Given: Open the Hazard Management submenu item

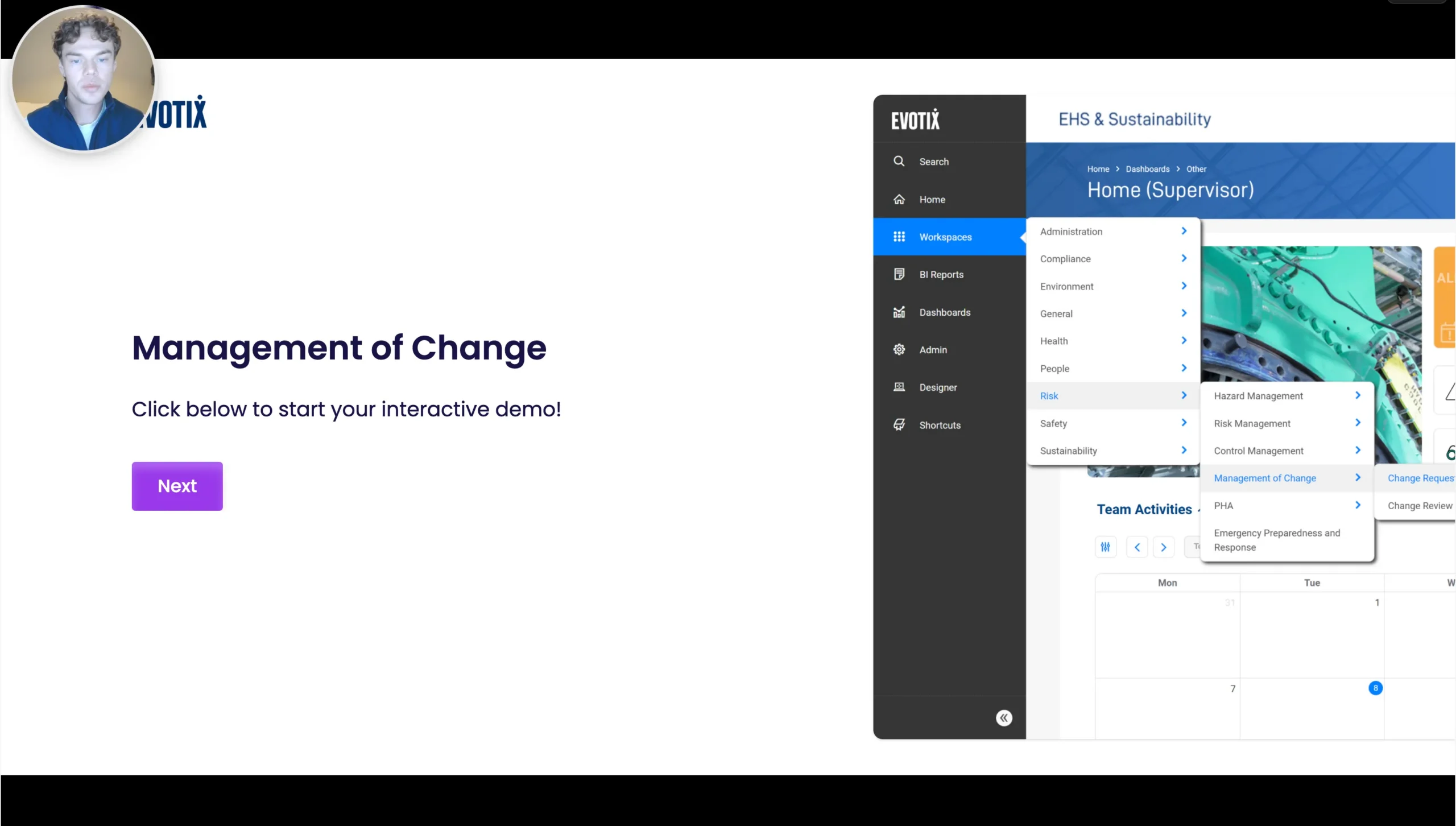Looking at the screenshot, I should pos(1287,396).
